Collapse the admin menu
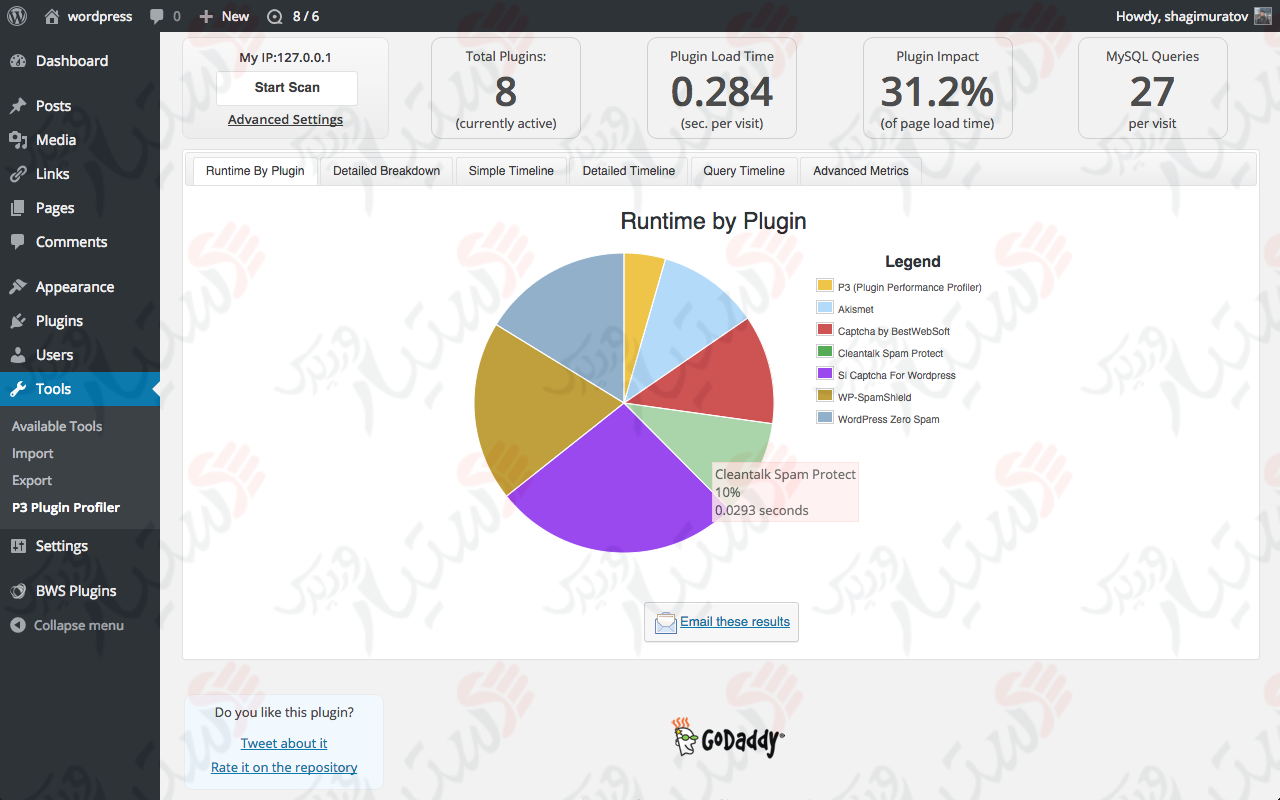Image resolution: width=1280 pixels, height=800 pixels. [66, 625]
